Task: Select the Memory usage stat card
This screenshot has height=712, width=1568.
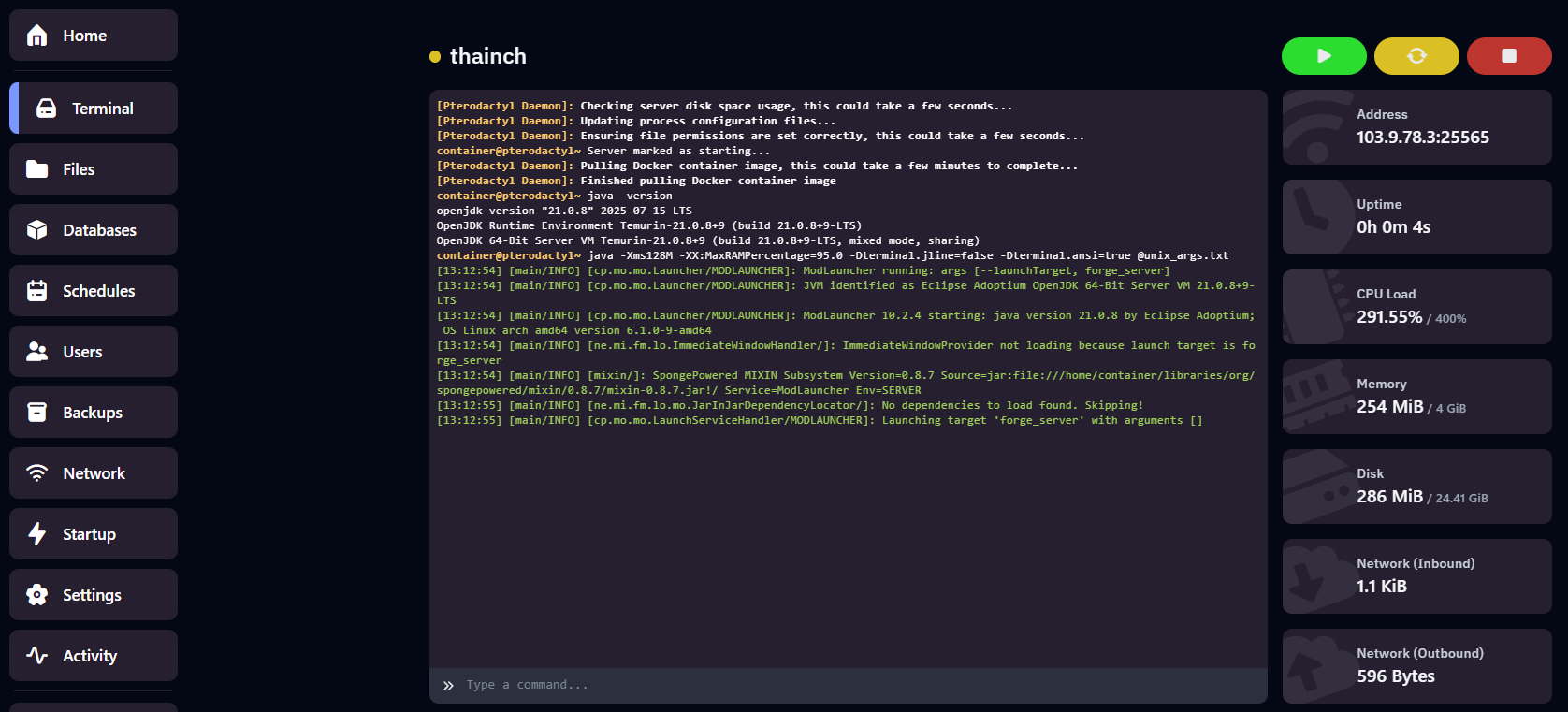Action: (x=1416, y=397)
